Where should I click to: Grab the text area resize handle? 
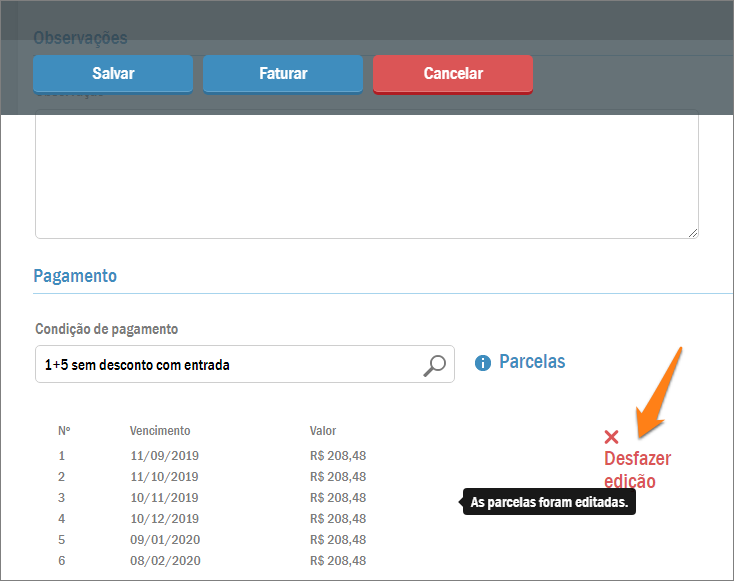pyautogui.click(x=693, y=233)
